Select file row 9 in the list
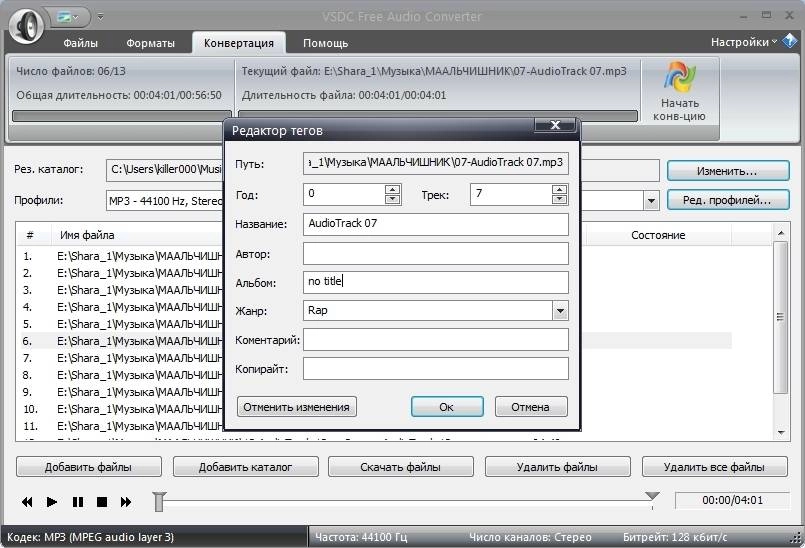Screen dimensions: 805x548 coord(121,392)
